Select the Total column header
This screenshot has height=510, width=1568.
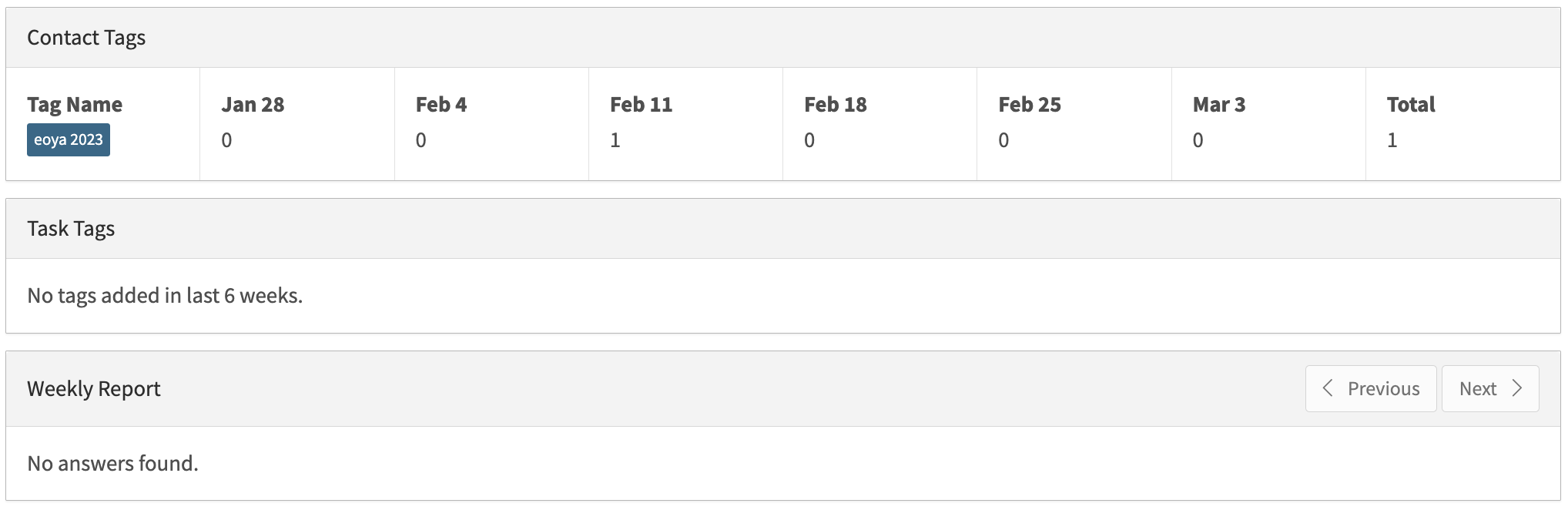pos(1411,105)
